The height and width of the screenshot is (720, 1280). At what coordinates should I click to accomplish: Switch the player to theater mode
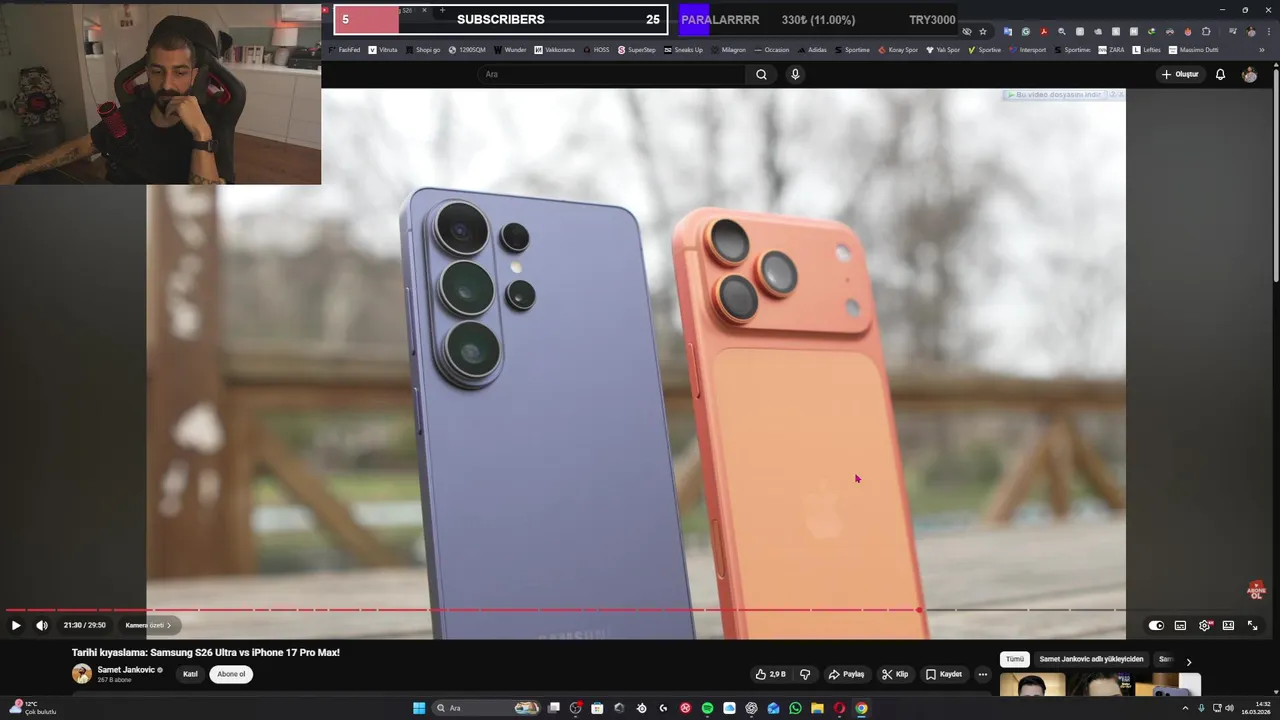click(1228, 625)
